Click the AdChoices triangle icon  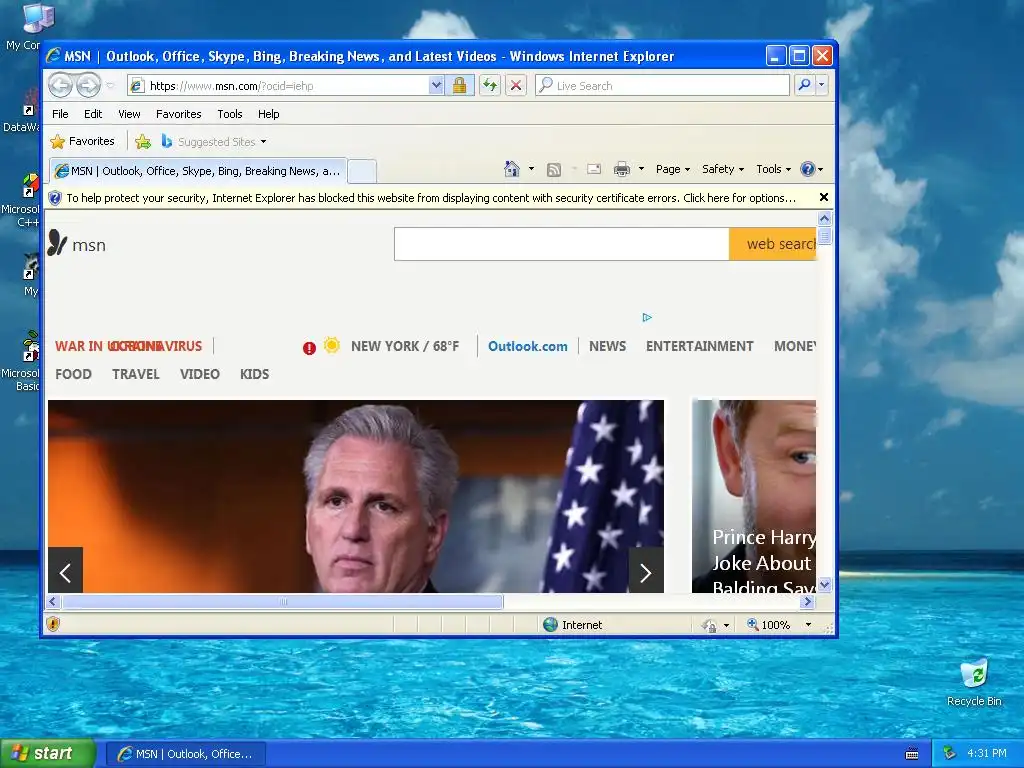click(647, 317)
